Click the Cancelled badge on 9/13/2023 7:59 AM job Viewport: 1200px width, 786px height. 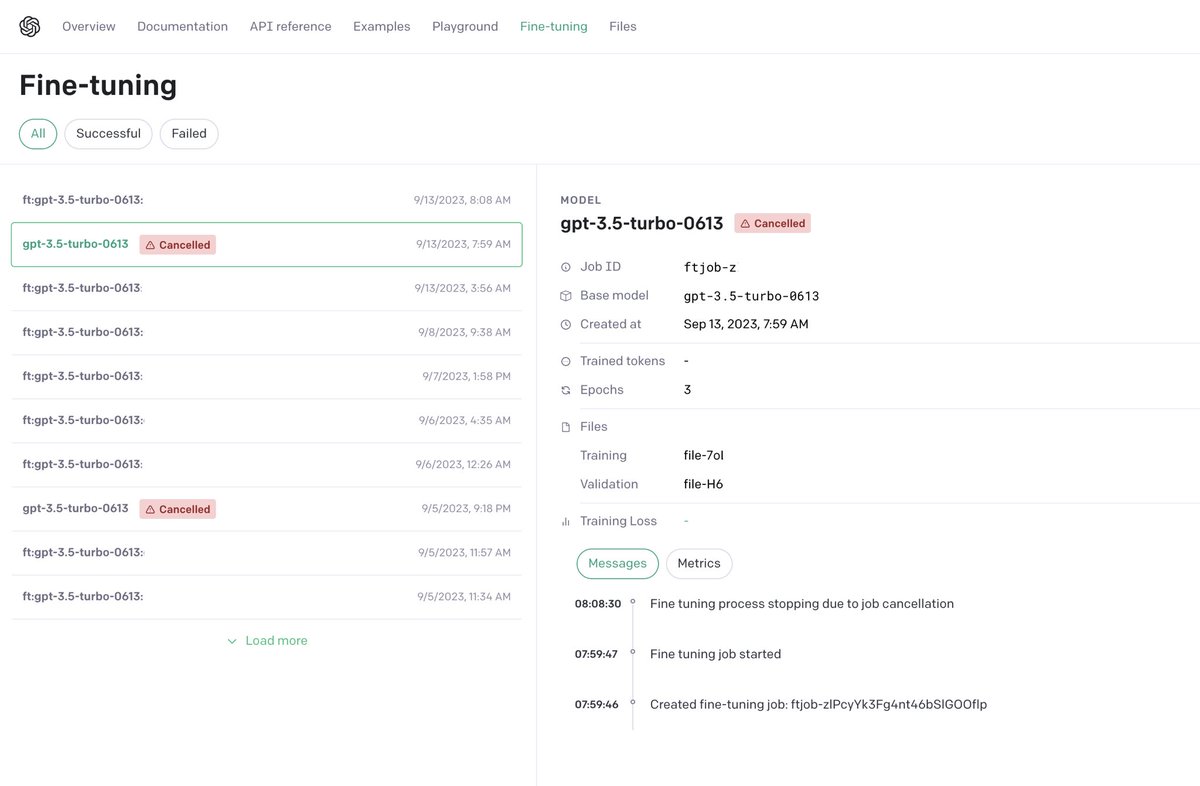pos(178,244)
